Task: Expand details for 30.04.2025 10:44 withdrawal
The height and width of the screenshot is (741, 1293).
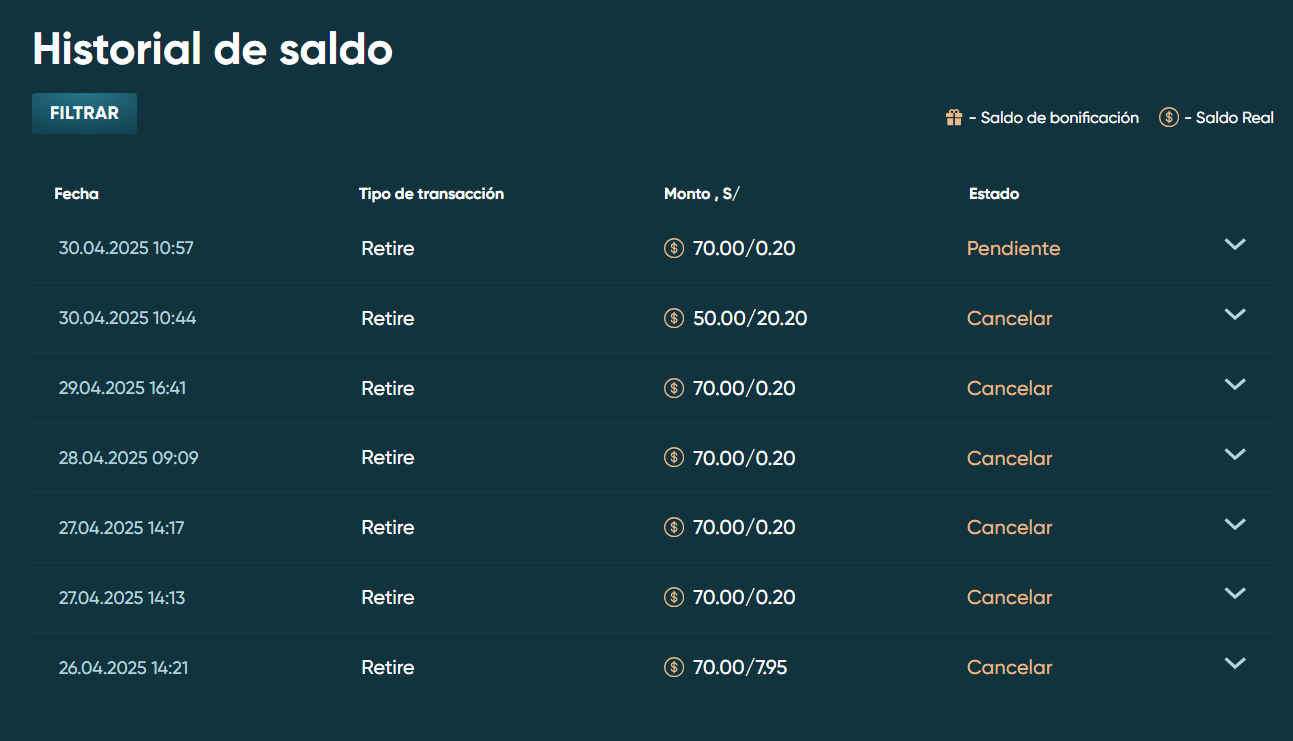Action: point(1235,314)
